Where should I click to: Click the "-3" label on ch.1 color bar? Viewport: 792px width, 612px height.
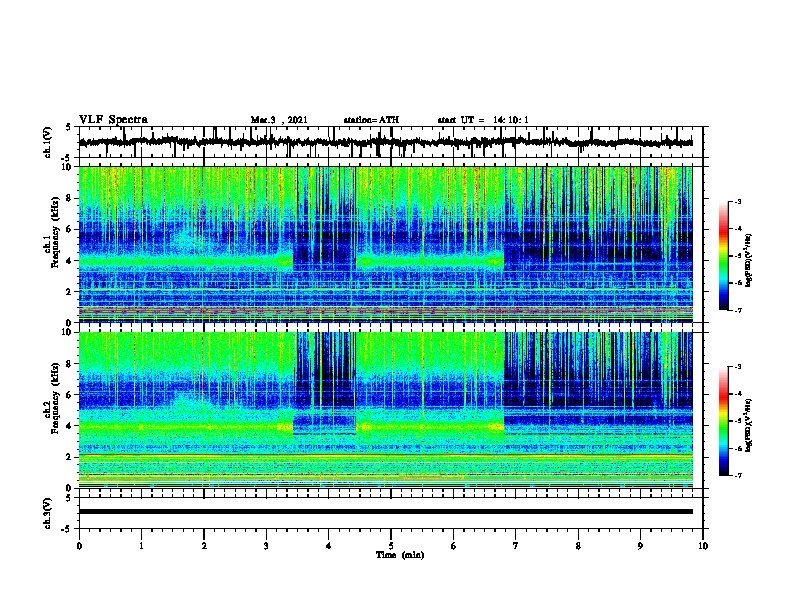click(x=738, y=202)
